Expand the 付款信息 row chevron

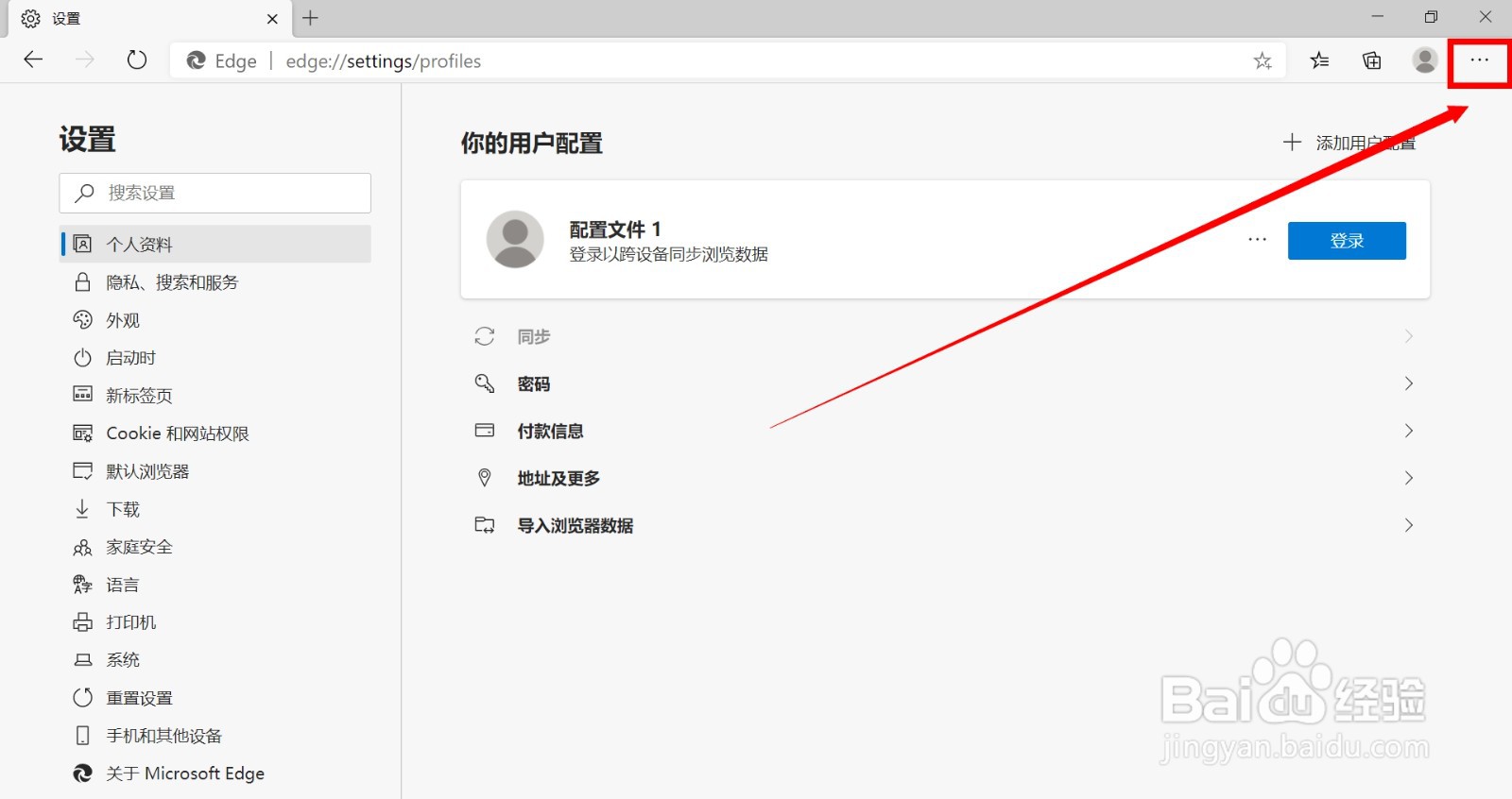(x=1408, y=431)
